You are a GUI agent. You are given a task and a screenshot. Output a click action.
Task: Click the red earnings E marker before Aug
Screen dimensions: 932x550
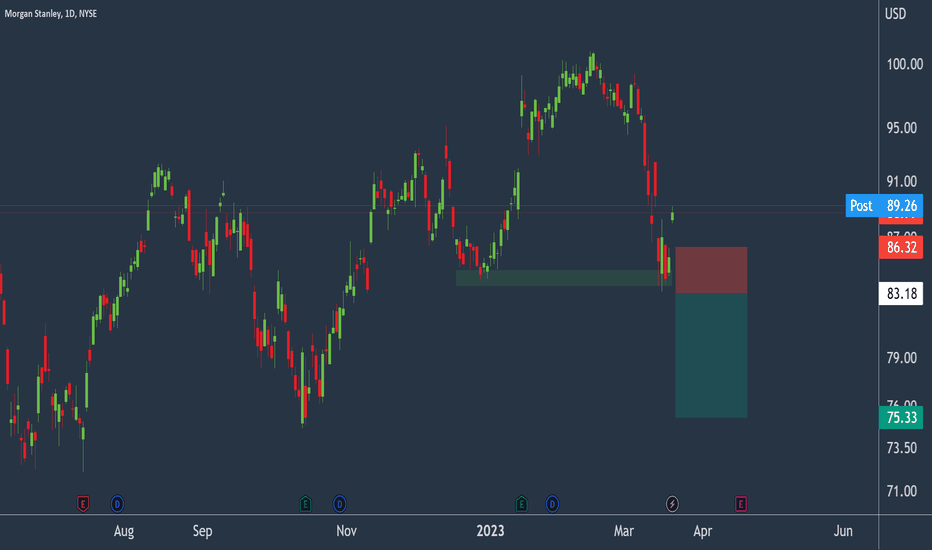(x=83, y=504)
